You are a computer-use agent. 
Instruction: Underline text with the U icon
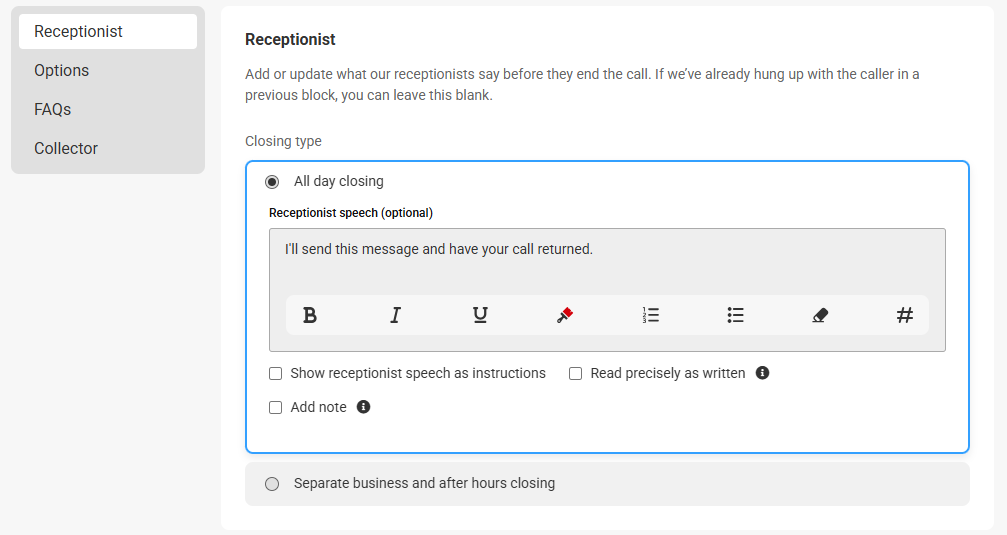[480, 315]
